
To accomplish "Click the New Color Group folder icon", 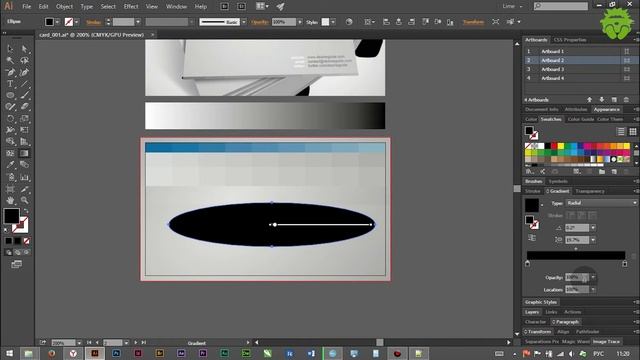I will pos(602,171).
